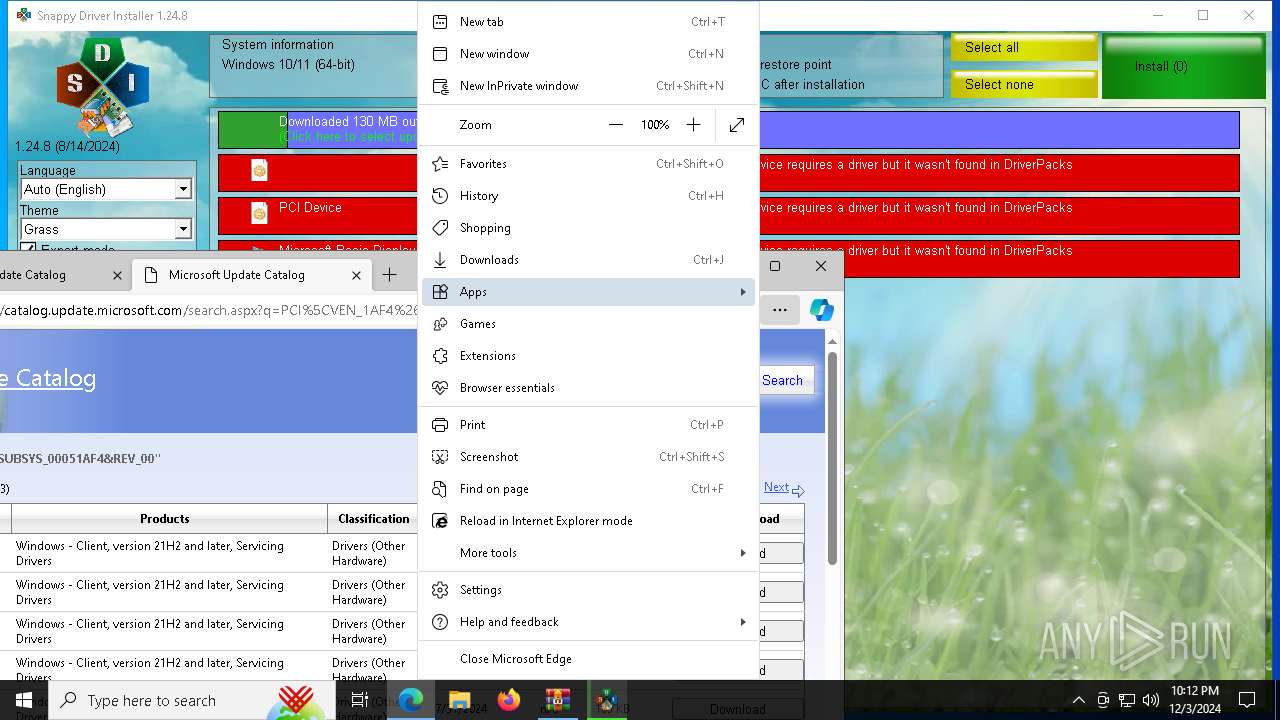Choose New window menu entry

588,54
